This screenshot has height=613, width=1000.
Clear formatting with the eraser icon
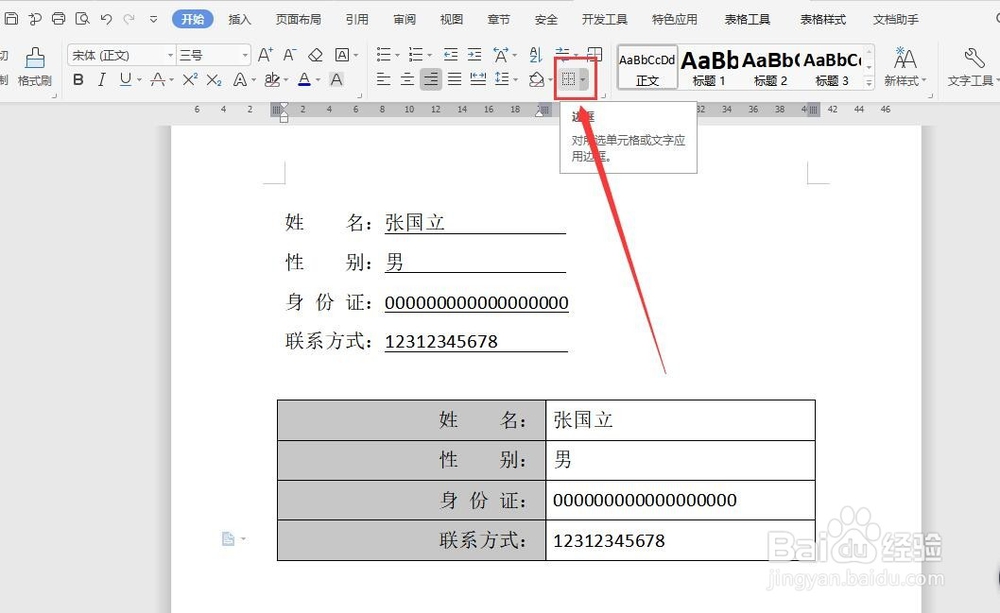tap(315, 55)
